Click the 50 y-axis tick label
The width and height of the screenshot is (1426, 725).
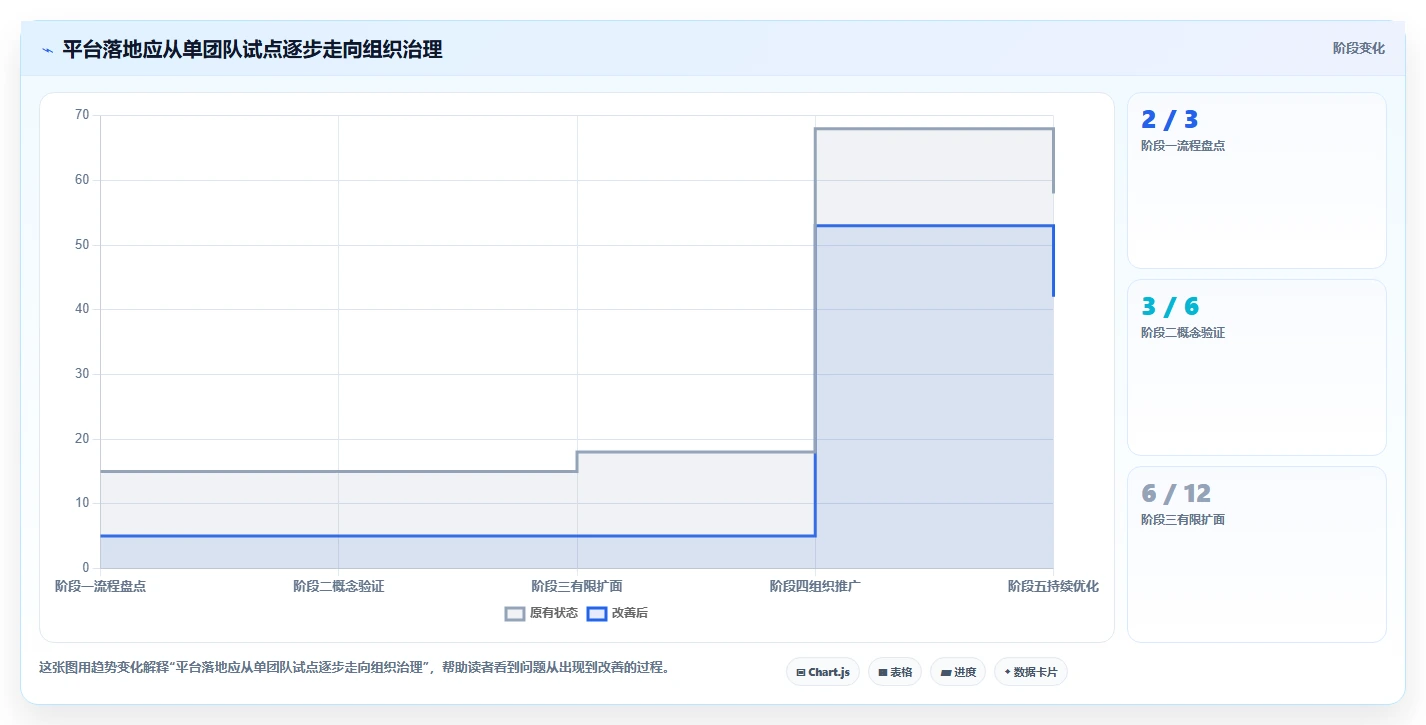(x=82, y=245)
